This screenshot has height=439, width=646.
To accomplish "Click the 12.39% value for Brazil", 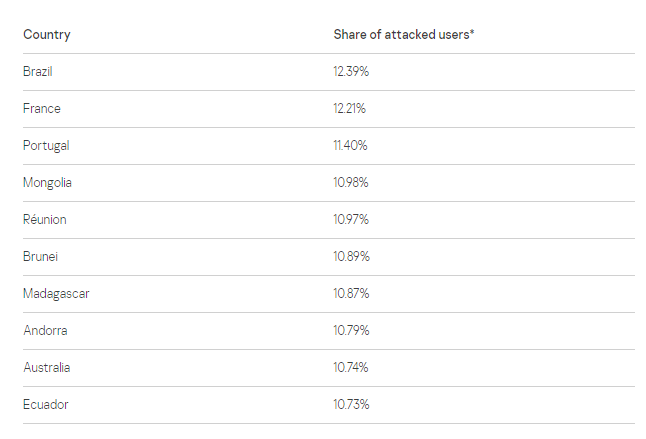I will pyautogui.click(x=351, y=72).
